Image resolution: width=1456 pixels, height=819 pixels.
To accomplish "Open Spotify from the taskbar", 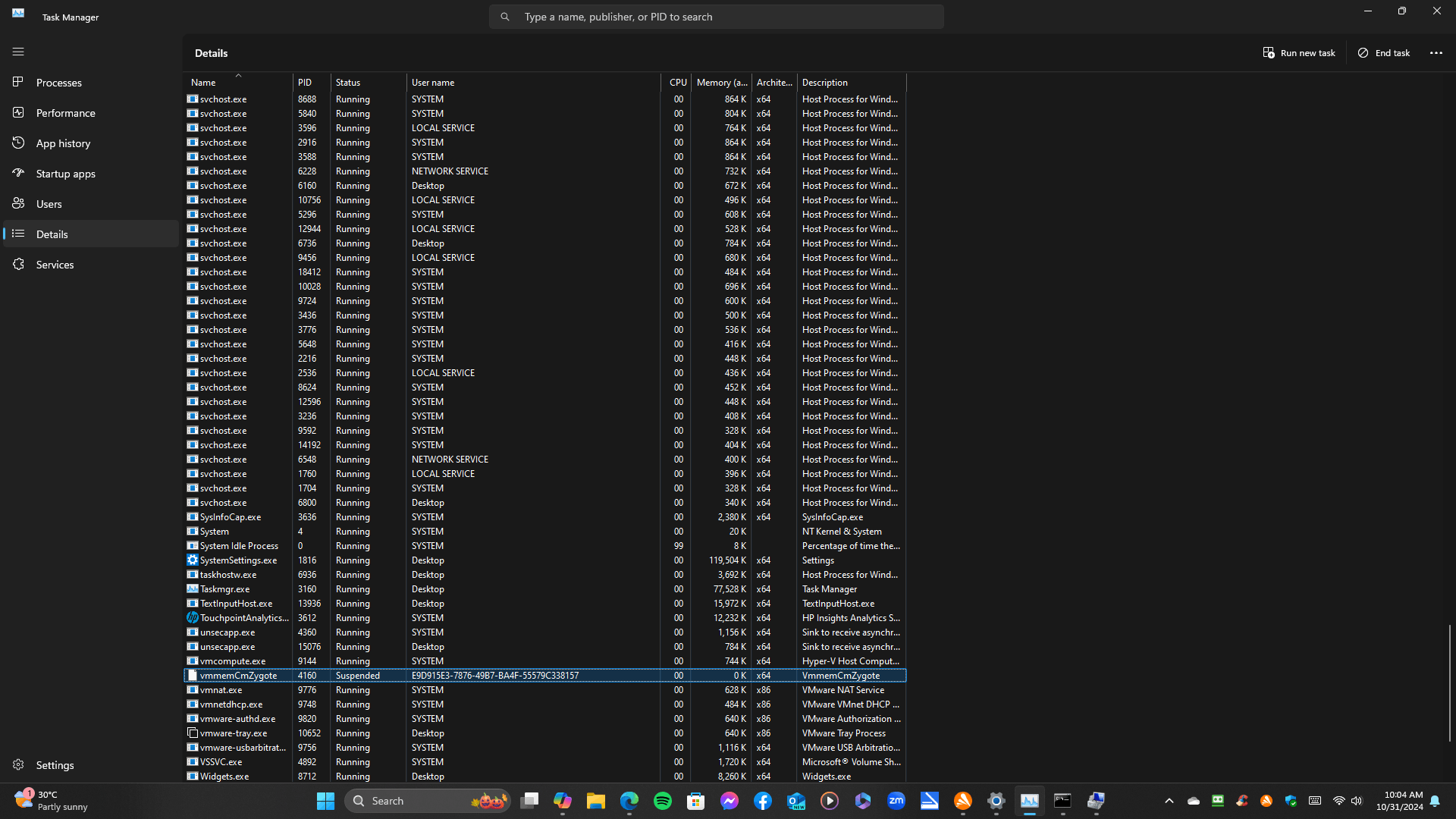I will tap(663, 801).
